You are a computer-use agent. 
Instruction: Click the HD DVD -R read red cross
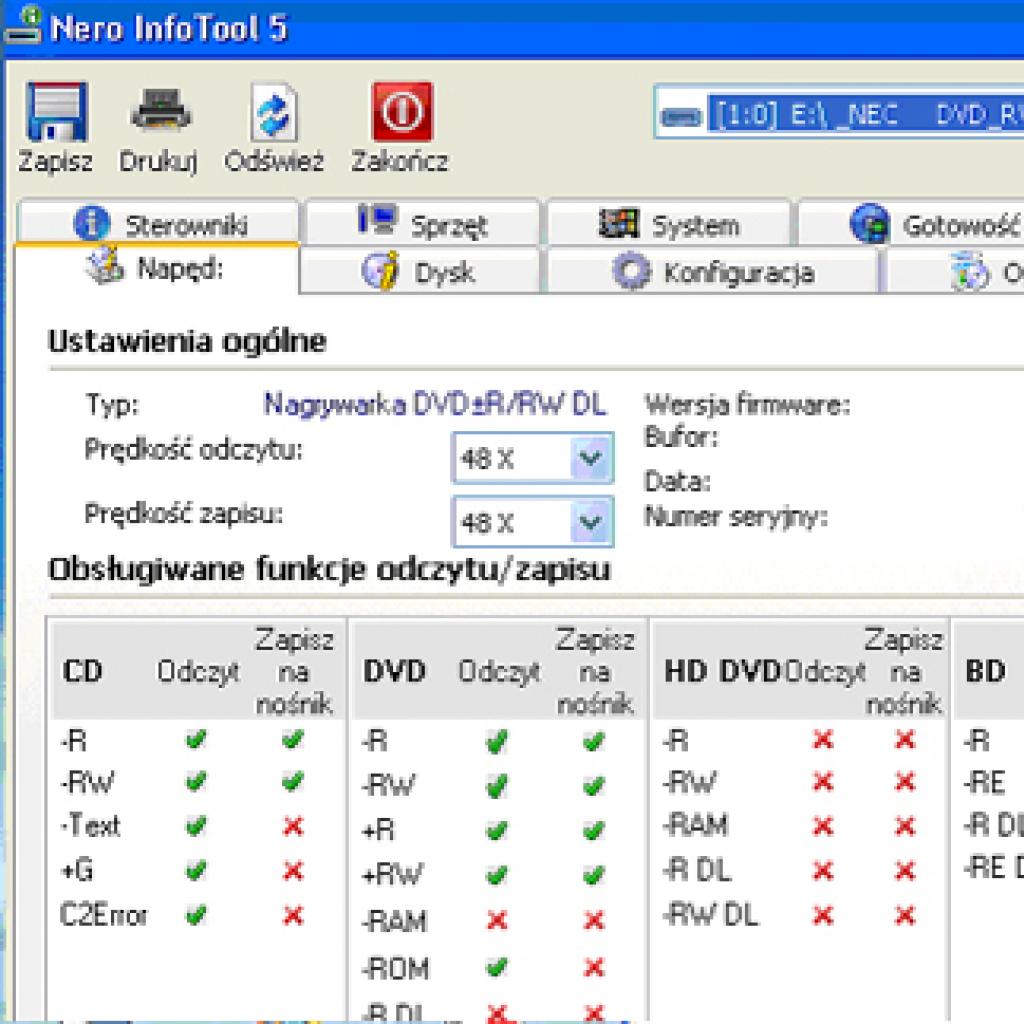pos(823,739)
